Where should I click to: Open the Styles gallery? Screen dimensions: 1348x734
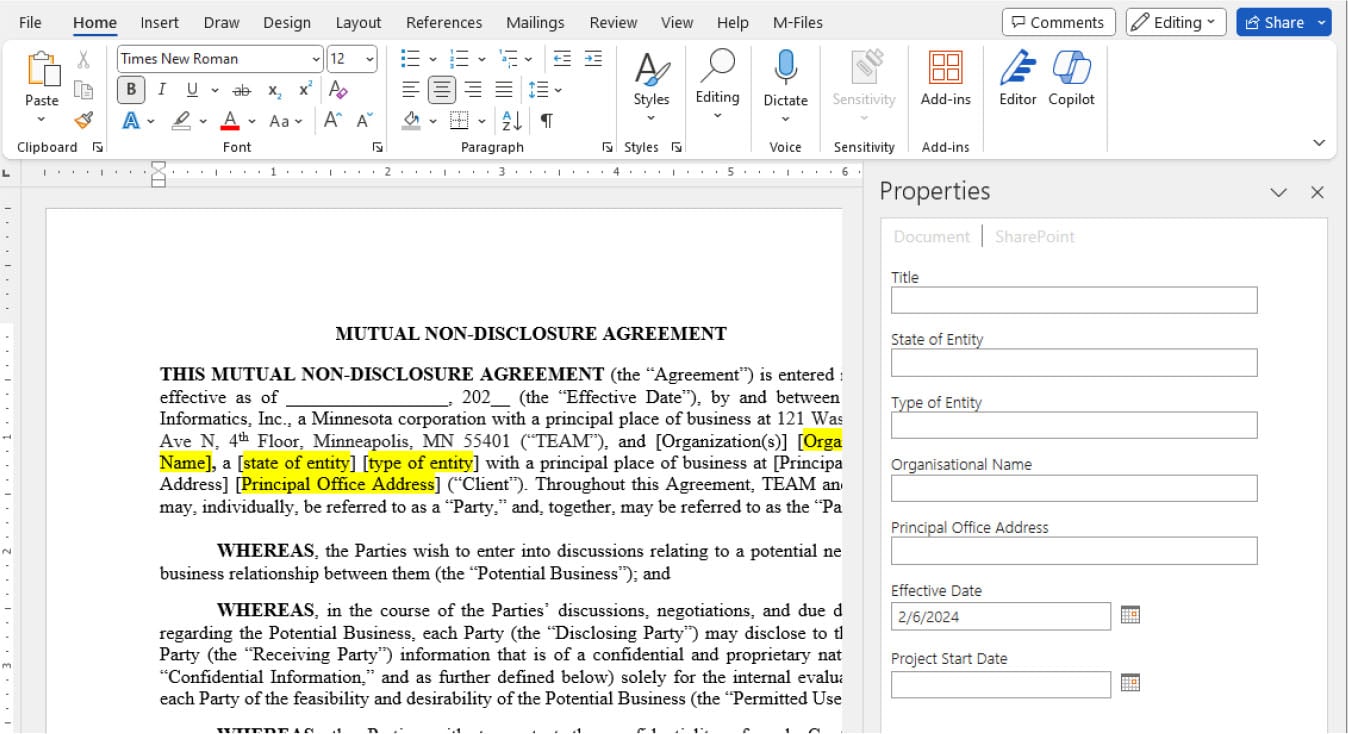pyautogui.click(x=651, y=85)
